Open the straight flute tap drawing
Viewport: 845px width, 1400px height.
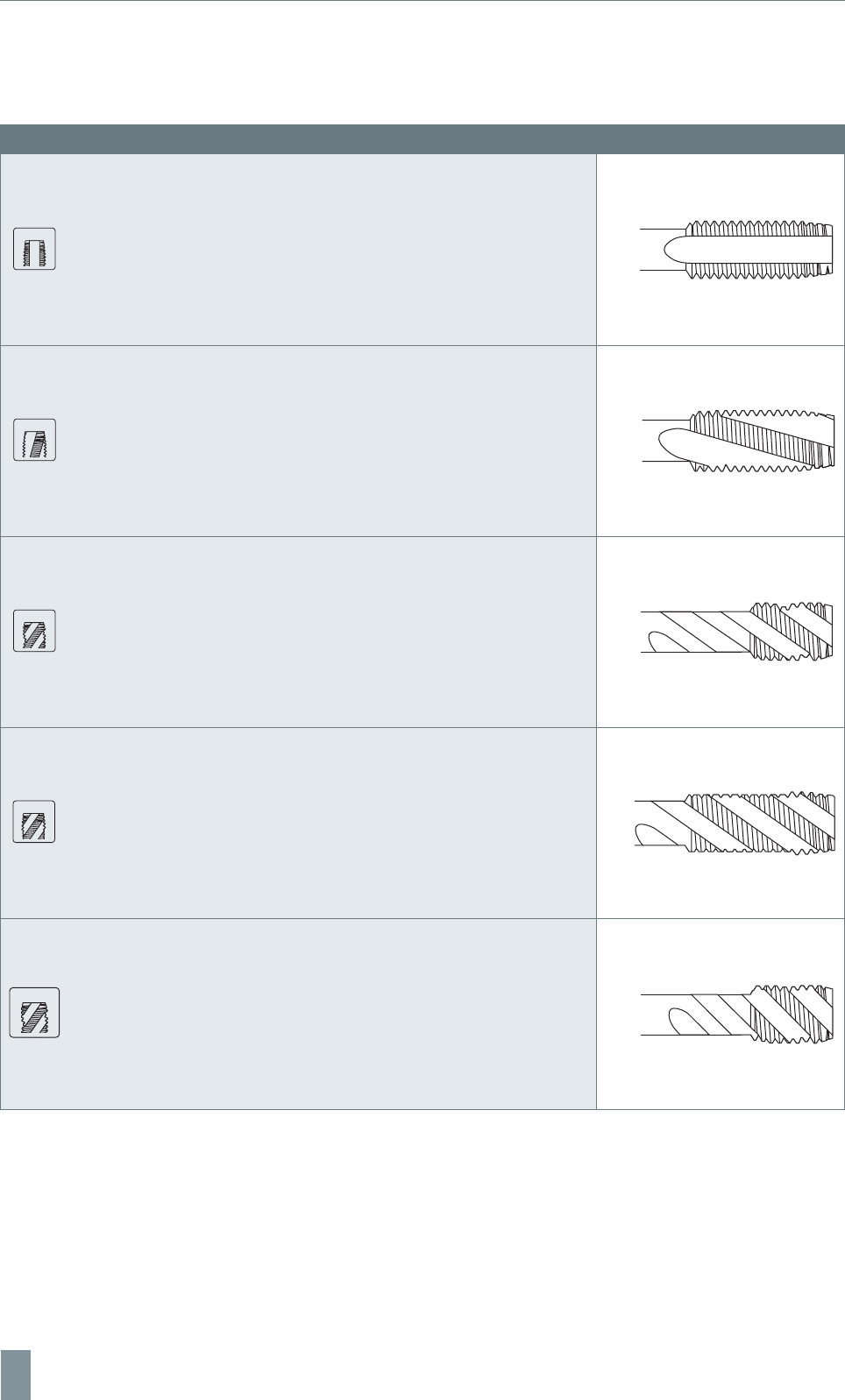coord(736,250)
